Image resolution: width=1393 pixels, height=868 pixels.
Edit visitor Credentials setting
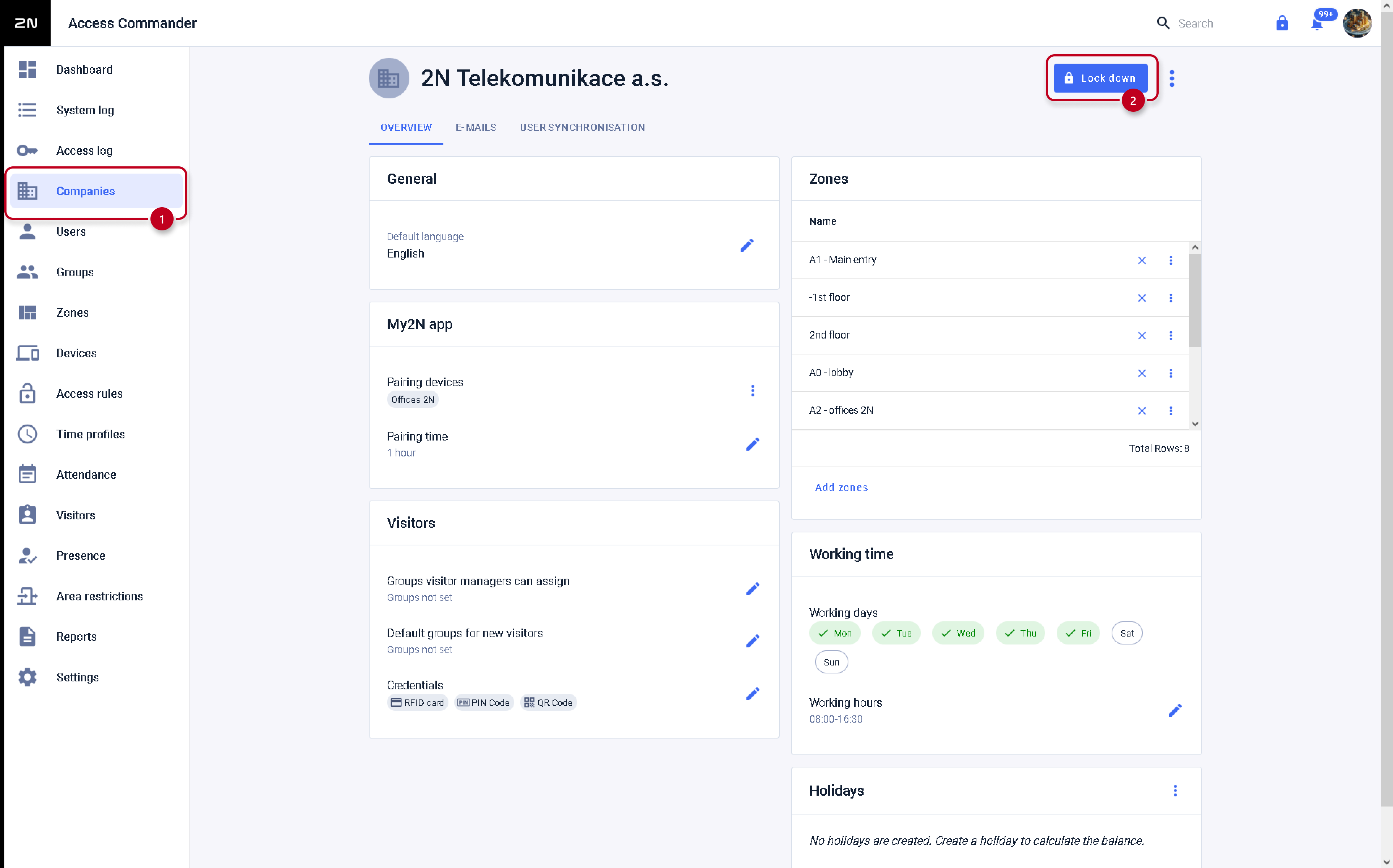[x=753, y=693]
